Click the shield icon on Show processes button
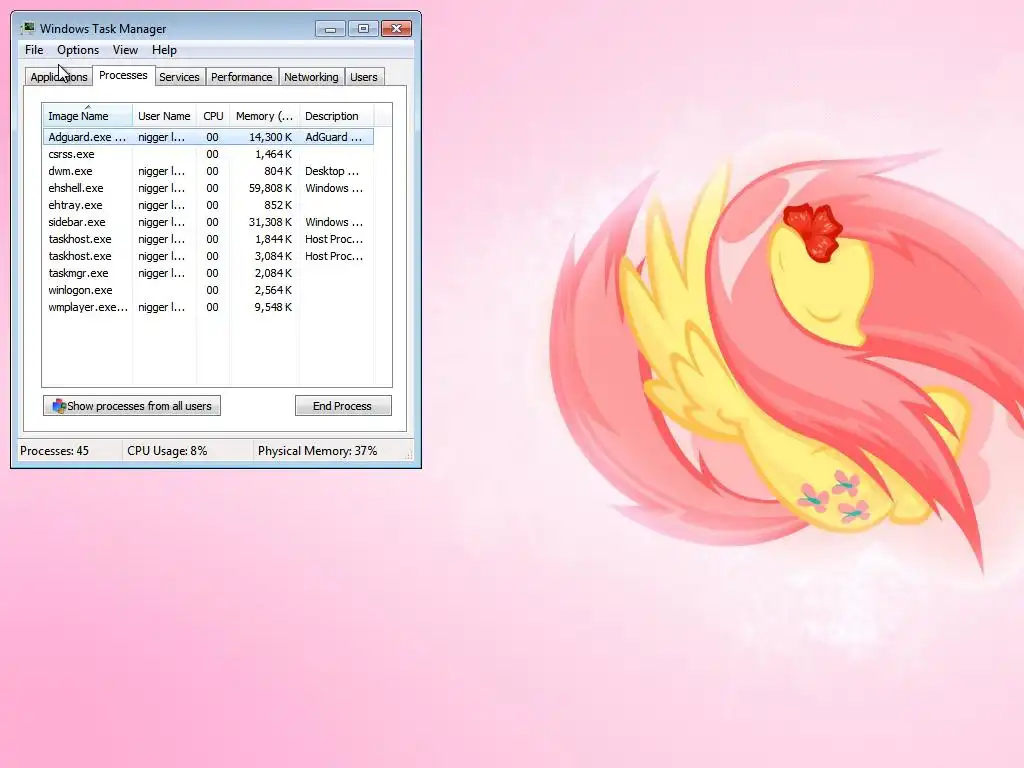This screenshot has width=1024, height=768. [x=59, y=406]
